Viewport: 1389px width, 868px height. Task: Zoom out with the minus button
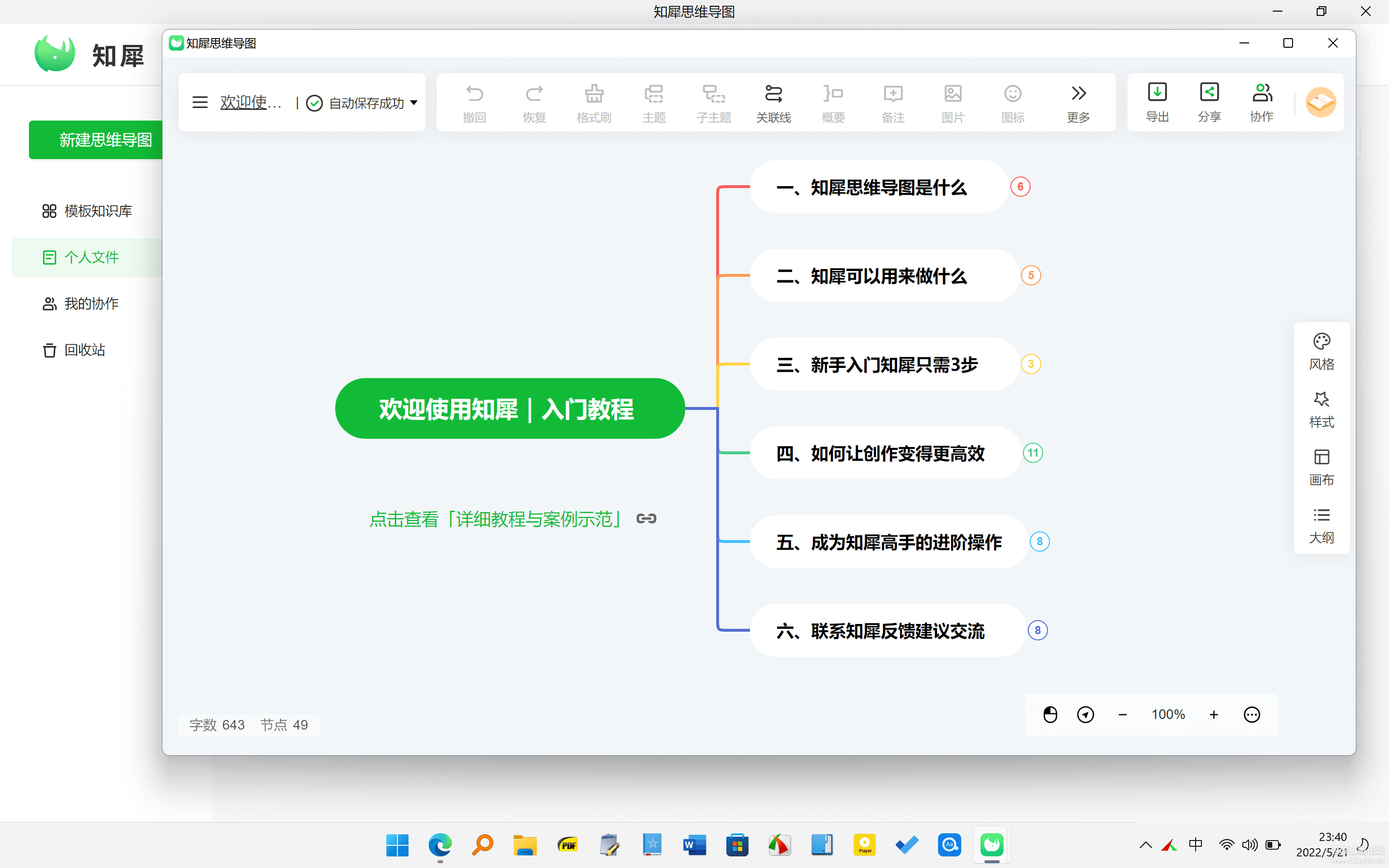[1122, 715]
